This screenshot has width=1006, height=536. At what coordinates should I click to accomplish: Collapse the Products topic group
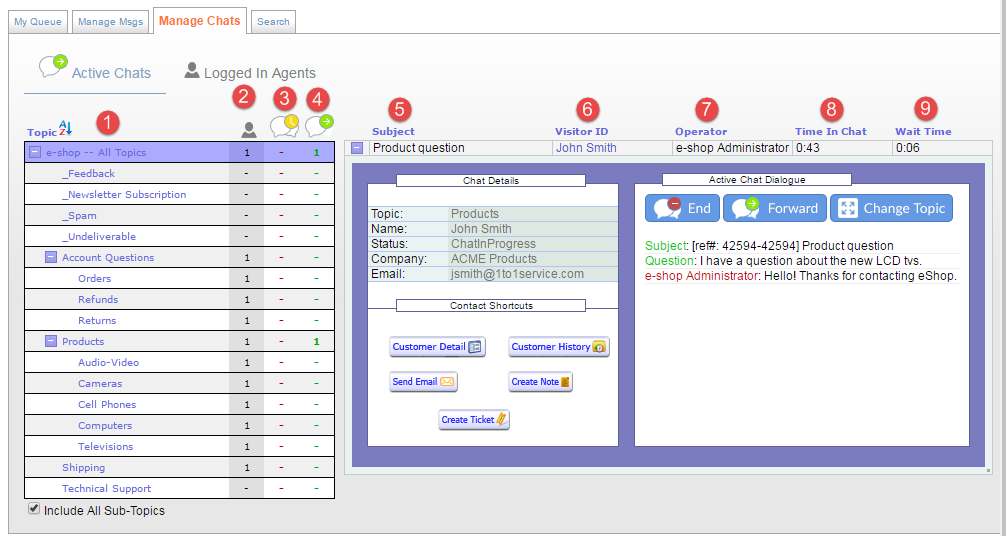51,341
